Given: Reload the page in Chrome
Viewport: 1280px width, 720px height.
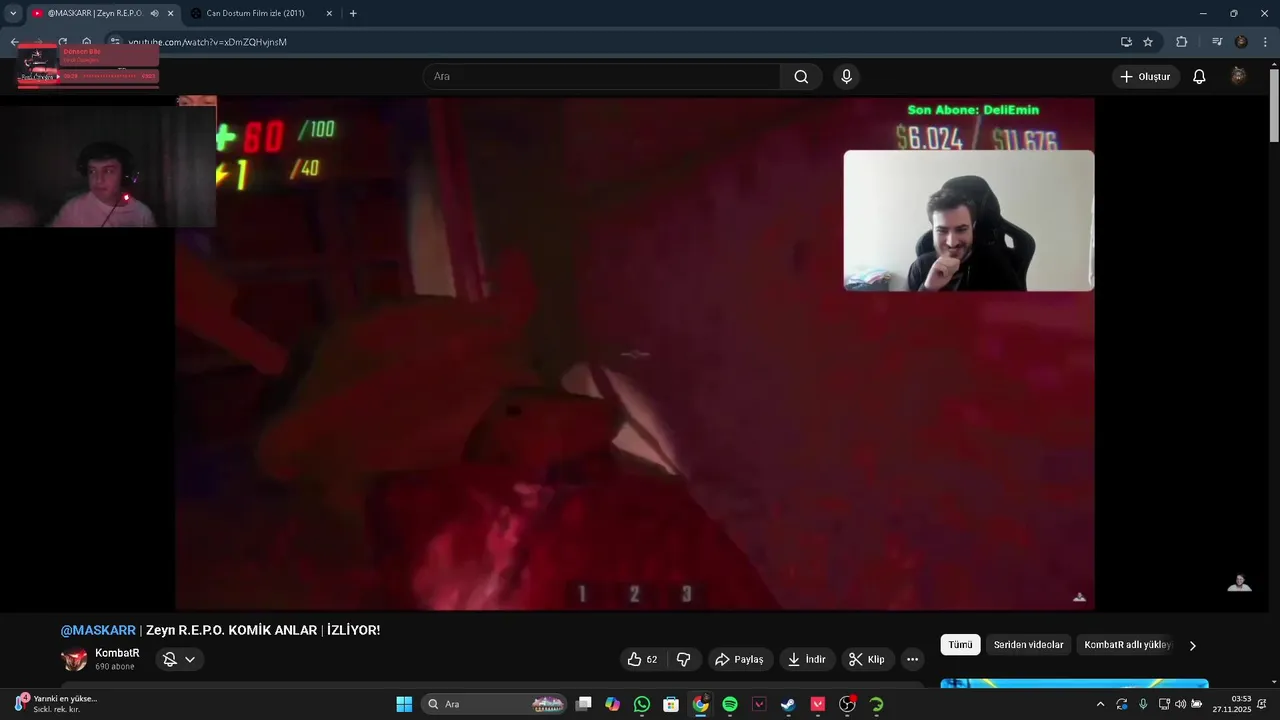Looking at the screenshot, I should tap(62, 42).
